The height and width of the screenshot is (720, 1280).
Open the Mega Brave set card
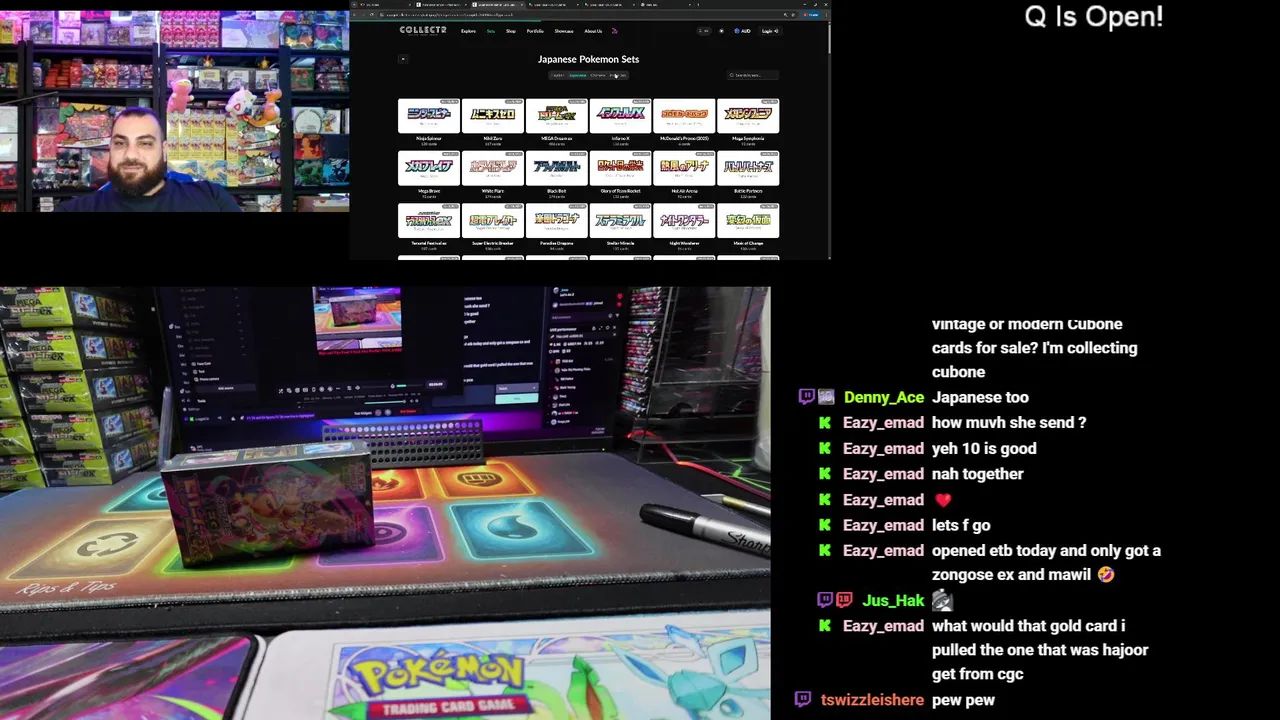[x=429, y=175]
